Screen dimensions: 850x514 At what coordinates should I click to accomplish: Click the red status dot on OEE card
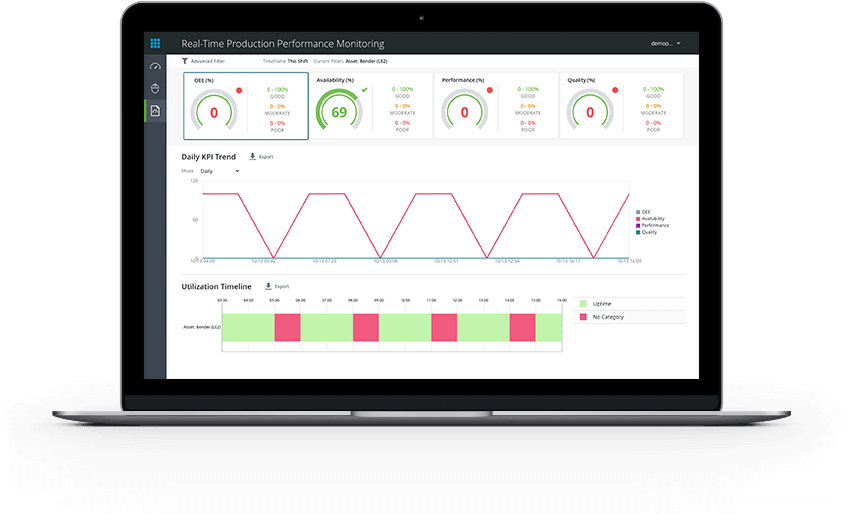coord(239,91)
